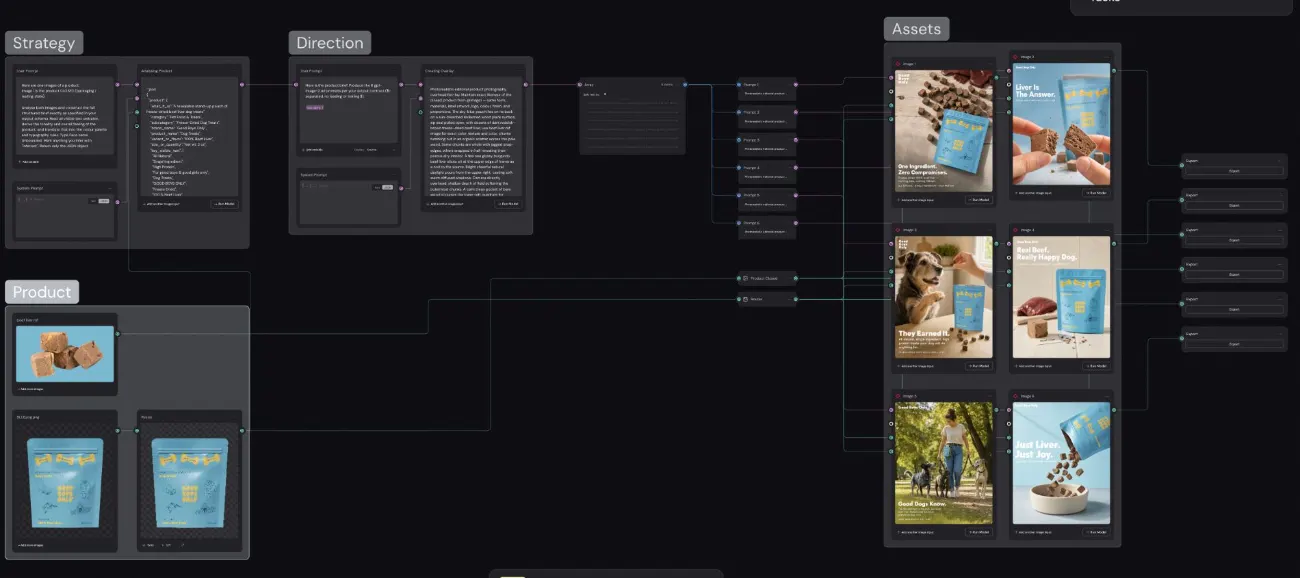Select the Prompt 5 node

coord(767,198)
